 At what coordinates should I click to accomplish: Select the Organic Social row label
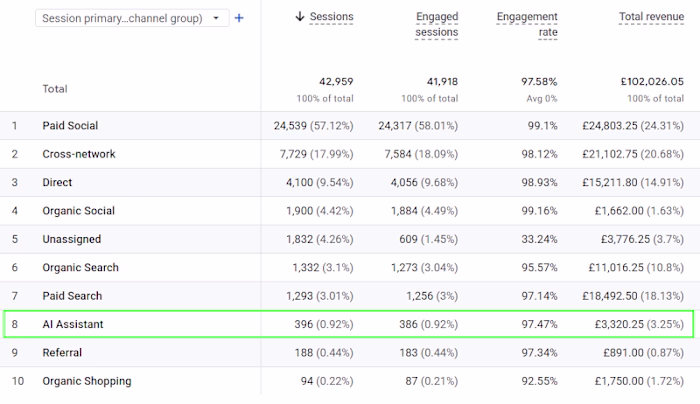click(x=79, y=211)
